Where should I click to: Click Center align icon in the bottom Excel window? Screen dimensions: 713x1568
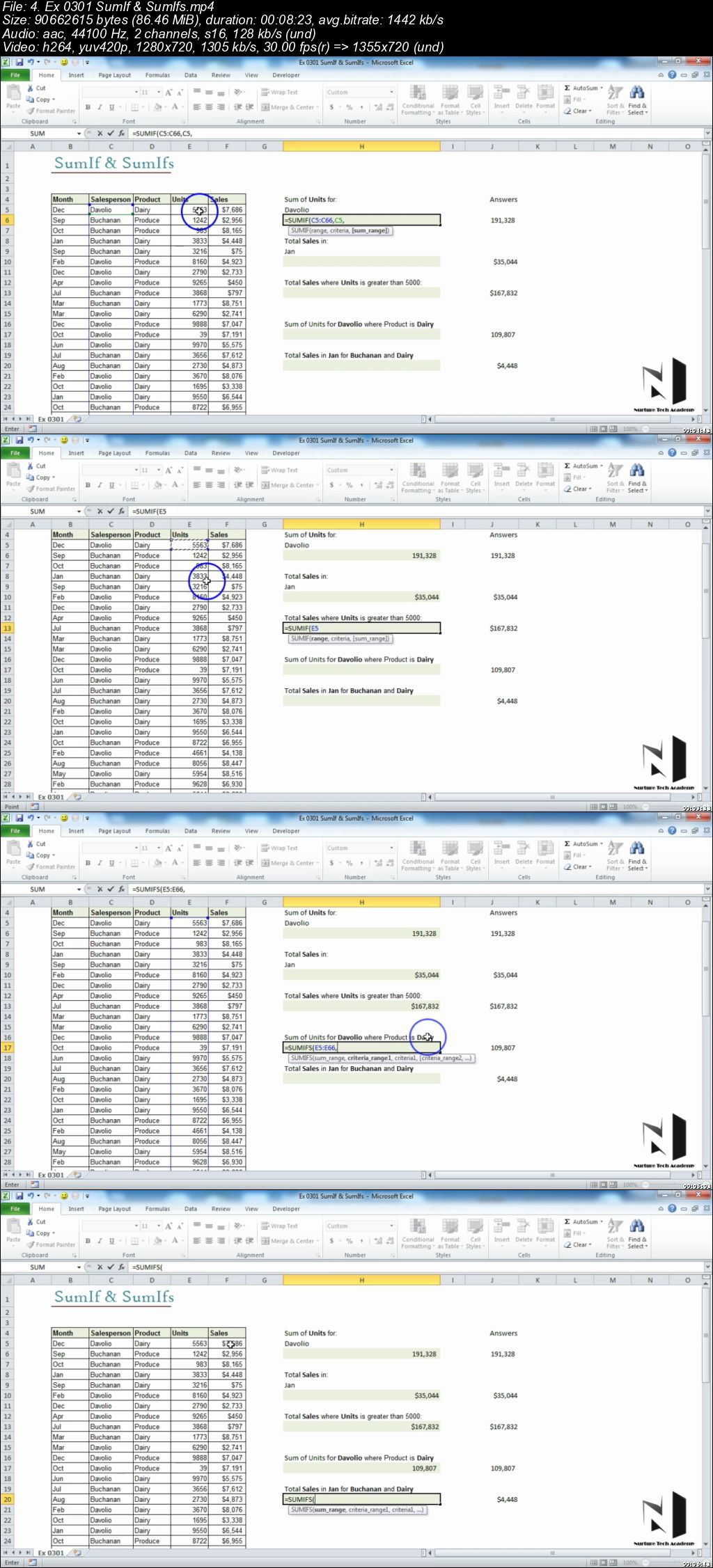pyautogui.click(x=209, y=1241)
